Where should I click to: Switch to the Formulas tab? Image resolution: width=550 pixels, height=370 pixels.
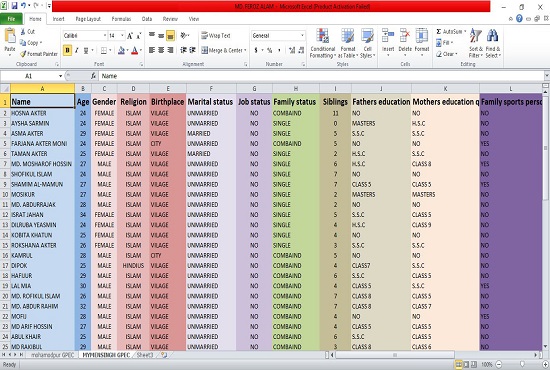[121, 19]
